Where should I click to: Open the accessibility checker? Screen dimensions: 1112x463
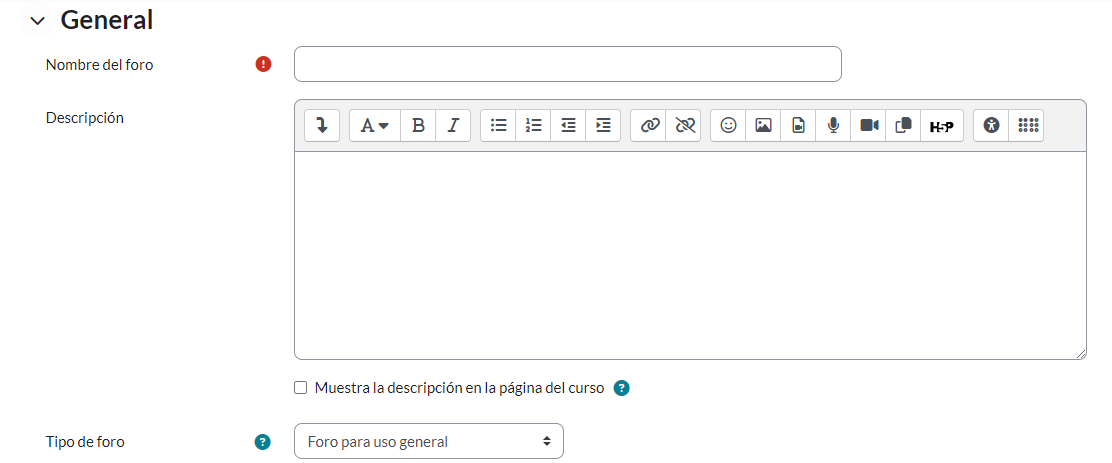[991, 125]
